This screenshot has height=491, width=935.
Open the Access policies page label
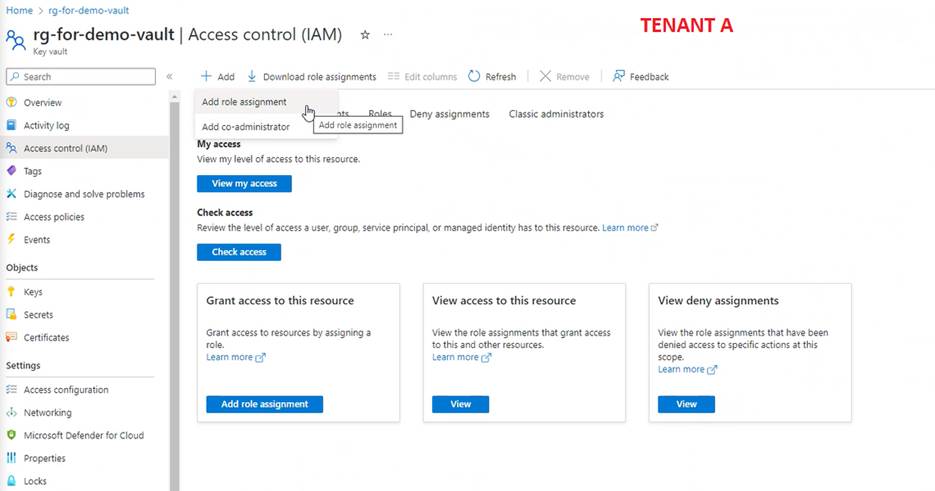coord(54,217)
